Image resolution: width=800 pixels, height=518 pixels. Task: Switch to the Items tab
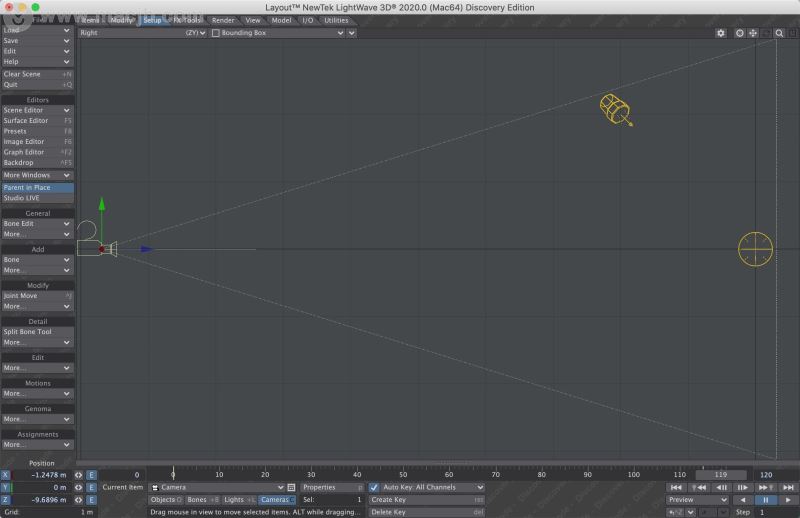click(x=90, y=20)
